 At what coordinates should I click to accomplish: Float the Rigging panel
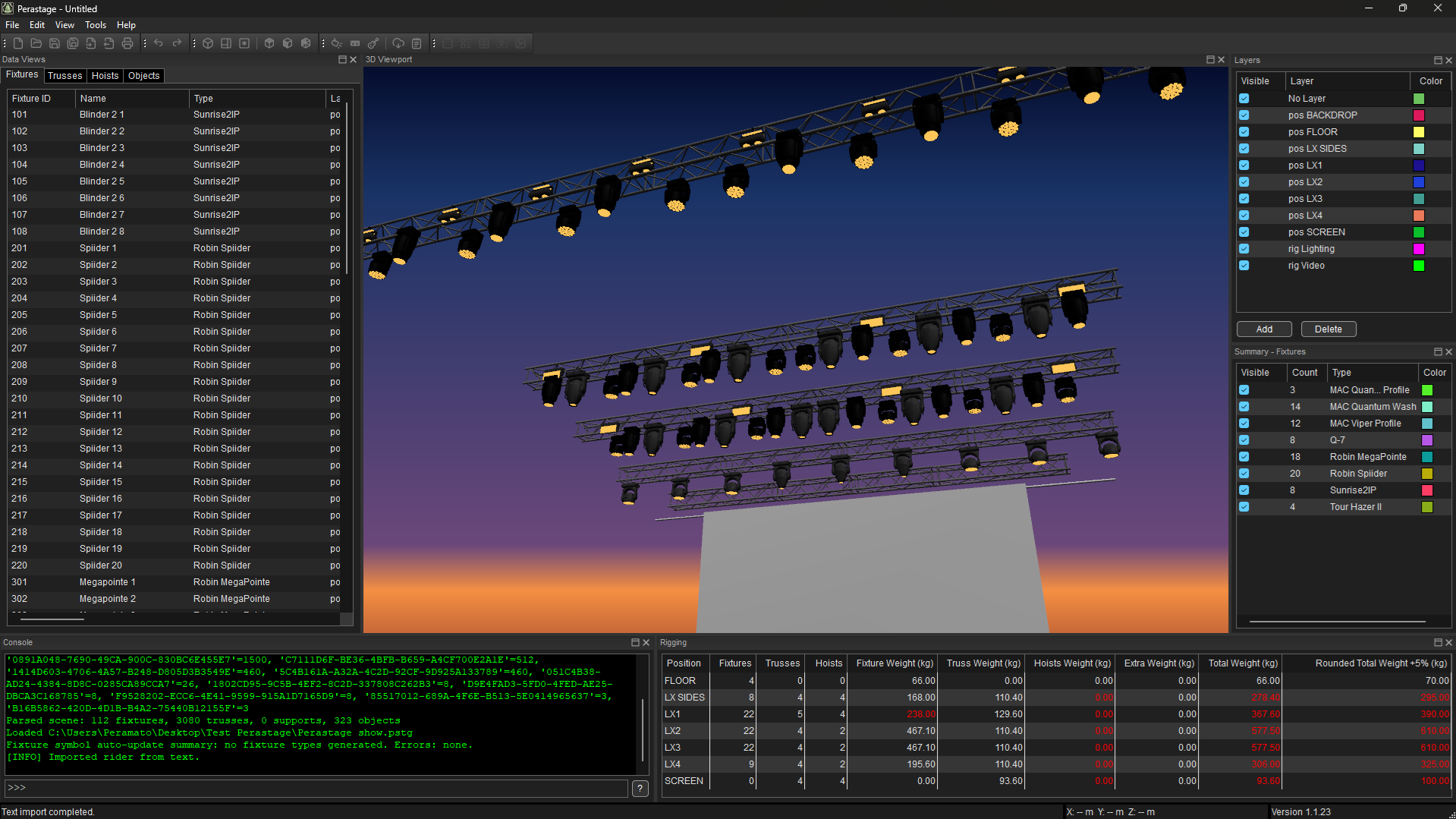(x=1438, y=642)
